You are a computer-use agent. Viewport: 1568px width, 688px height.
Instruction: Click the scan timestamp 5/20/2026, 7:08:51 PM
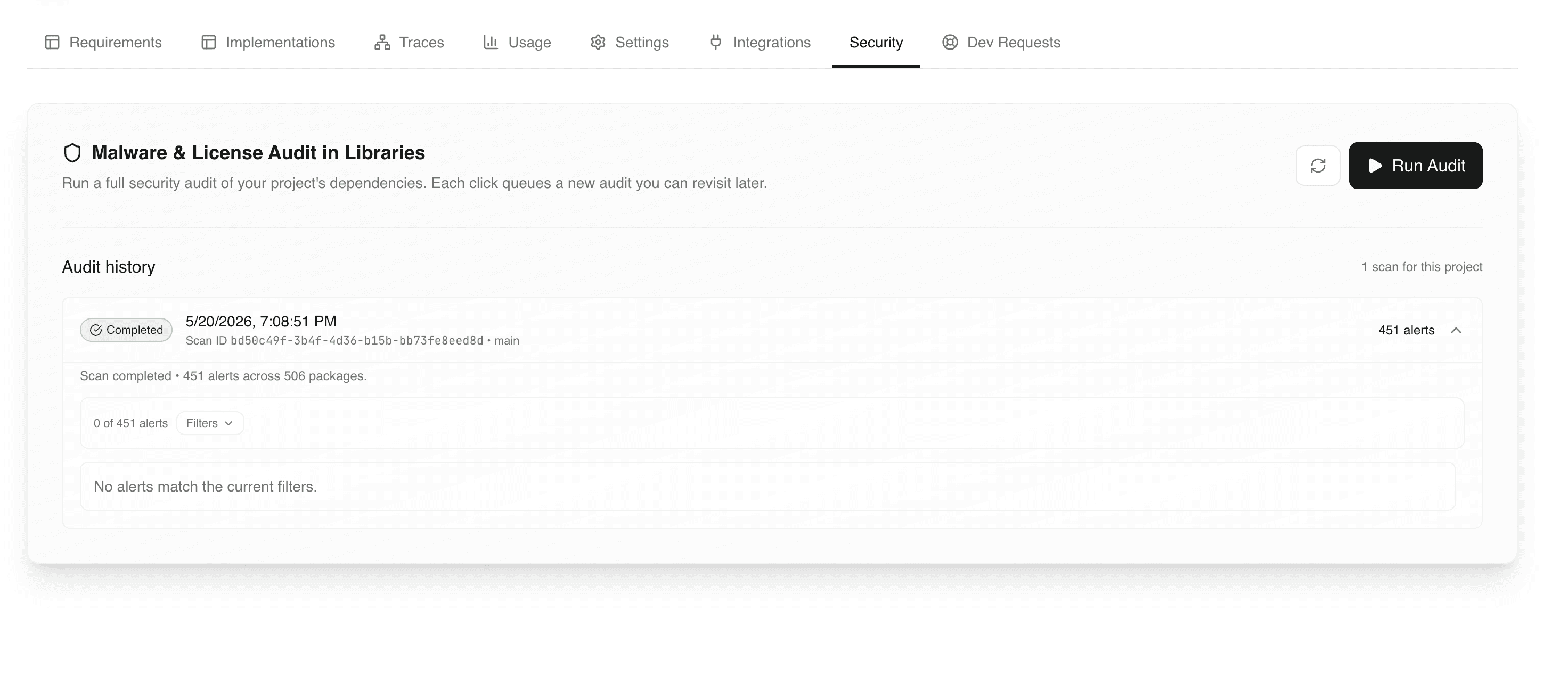coord(261,321)
